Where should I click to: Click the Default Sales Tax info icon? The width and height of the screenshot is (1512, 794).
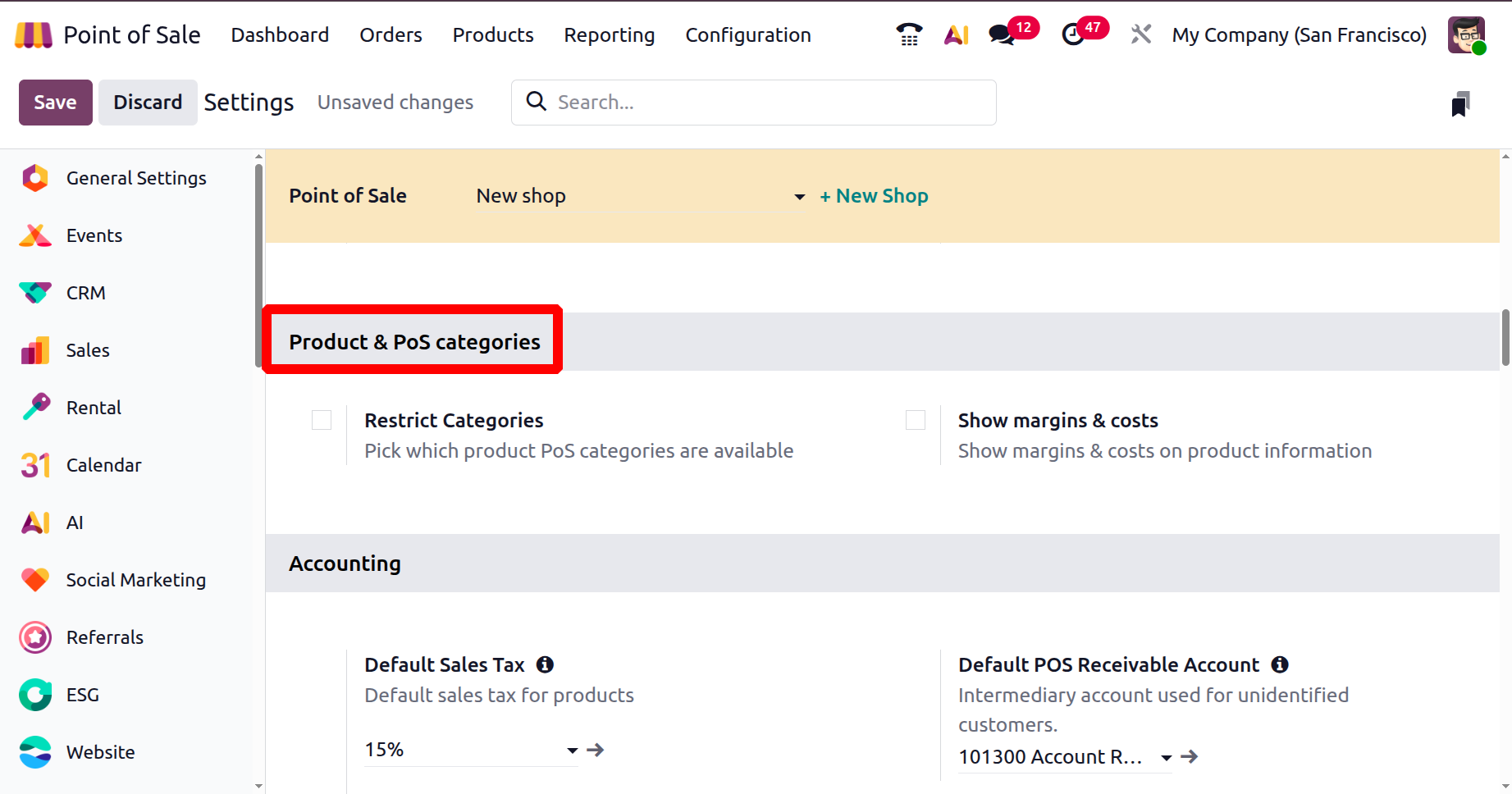coord(545,664)
